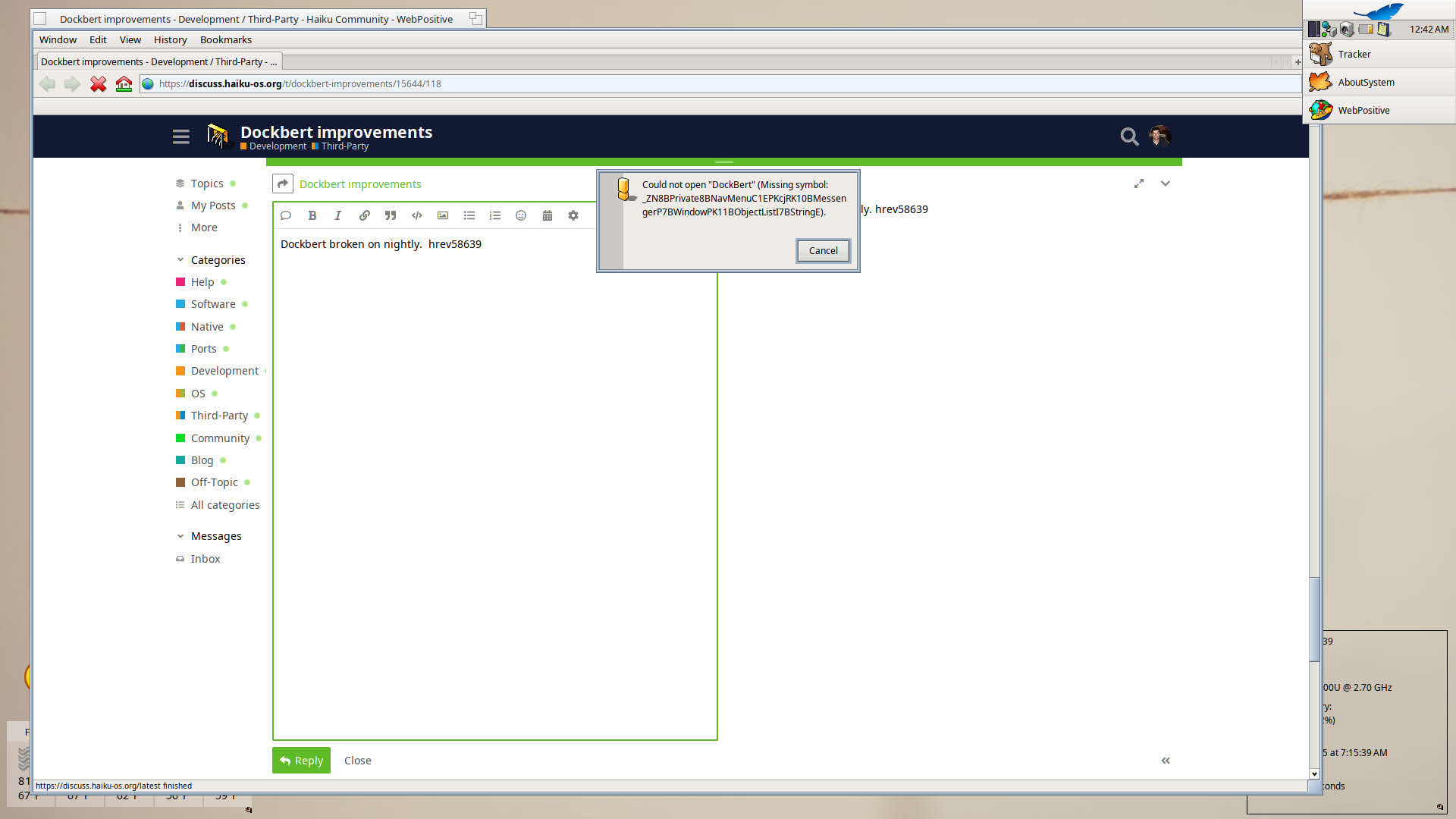The width and height of the screenshot is (1456, 819).
Task: Open the user avatar menu
Action: (1159, 136)
